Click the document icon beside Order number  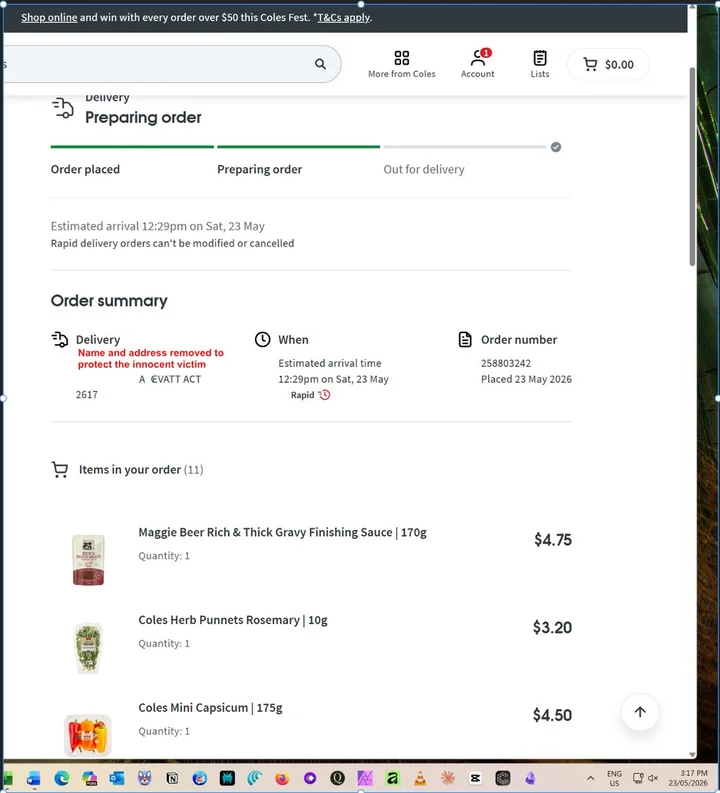point(465,339)
